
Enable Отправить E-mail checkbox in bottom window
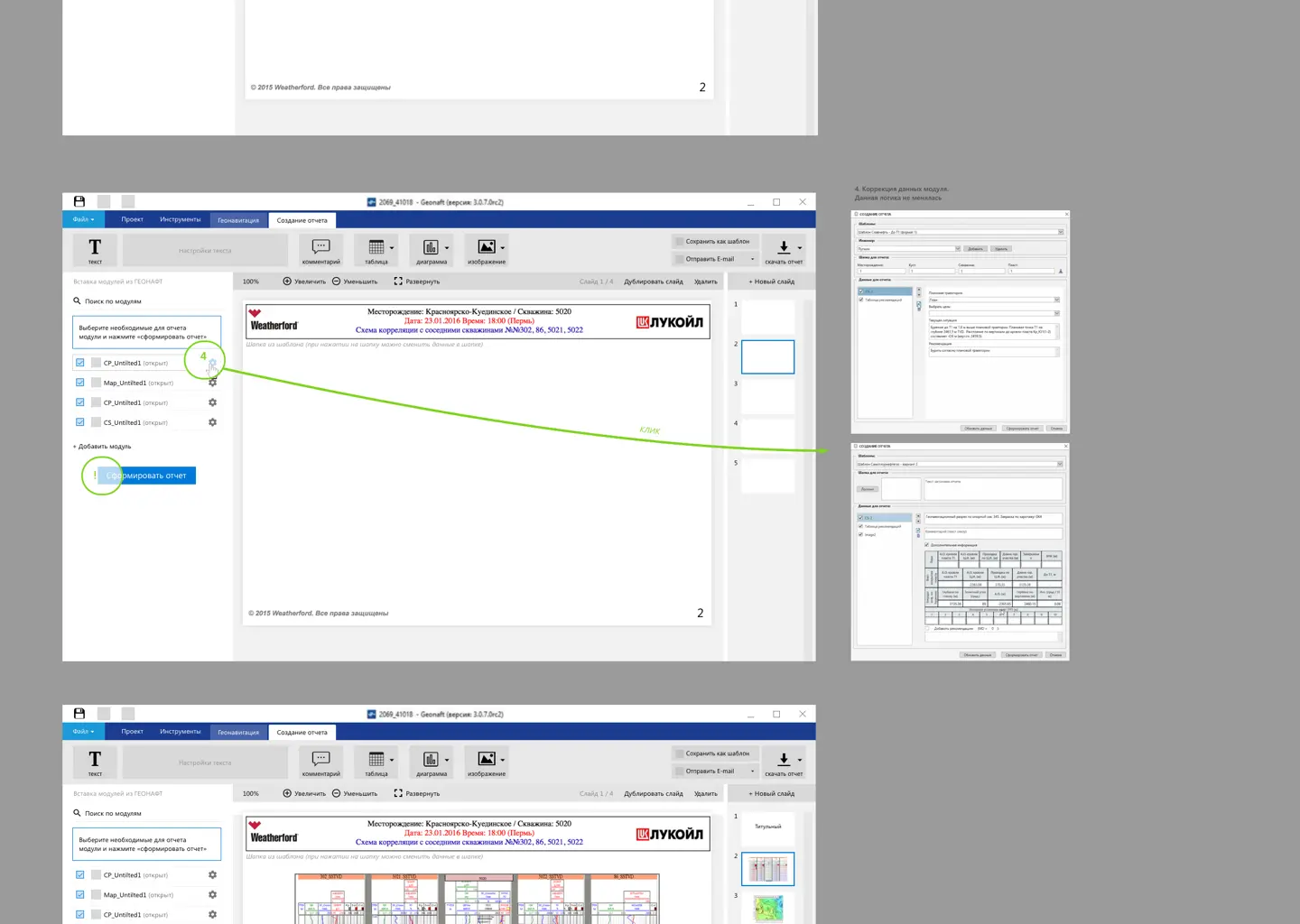680,771
